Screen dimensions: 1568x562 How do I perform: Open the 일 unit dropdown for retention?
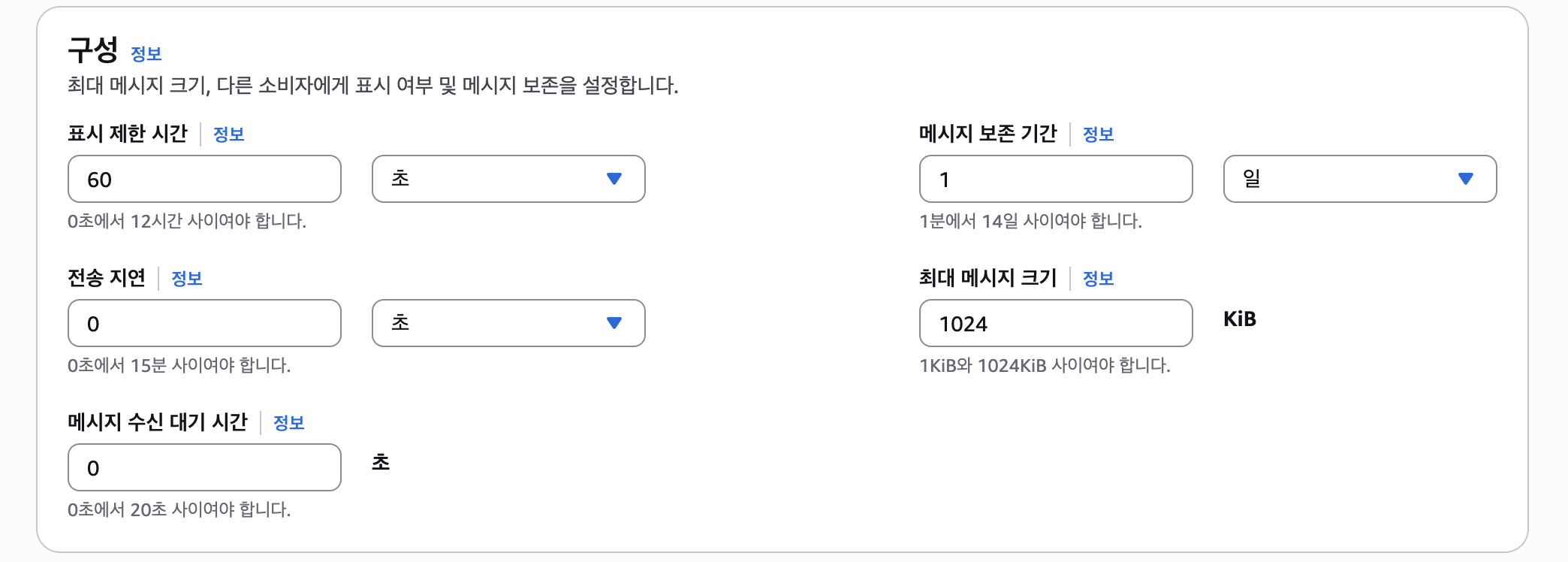1359,179
